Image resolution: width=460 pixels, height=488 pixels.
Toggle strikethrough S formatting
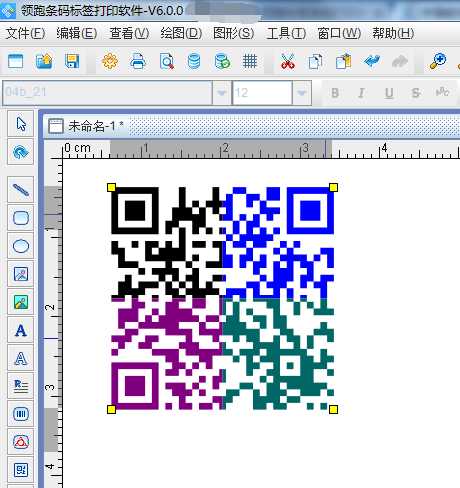point(416,93)
